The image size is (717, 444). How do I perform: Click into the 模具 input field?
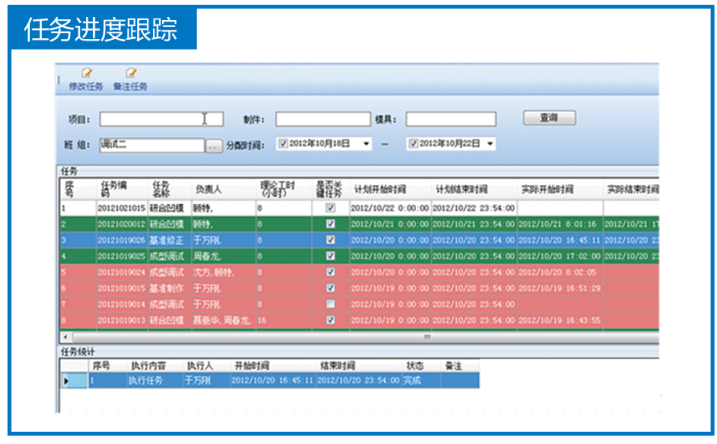(x=451, y=119)
